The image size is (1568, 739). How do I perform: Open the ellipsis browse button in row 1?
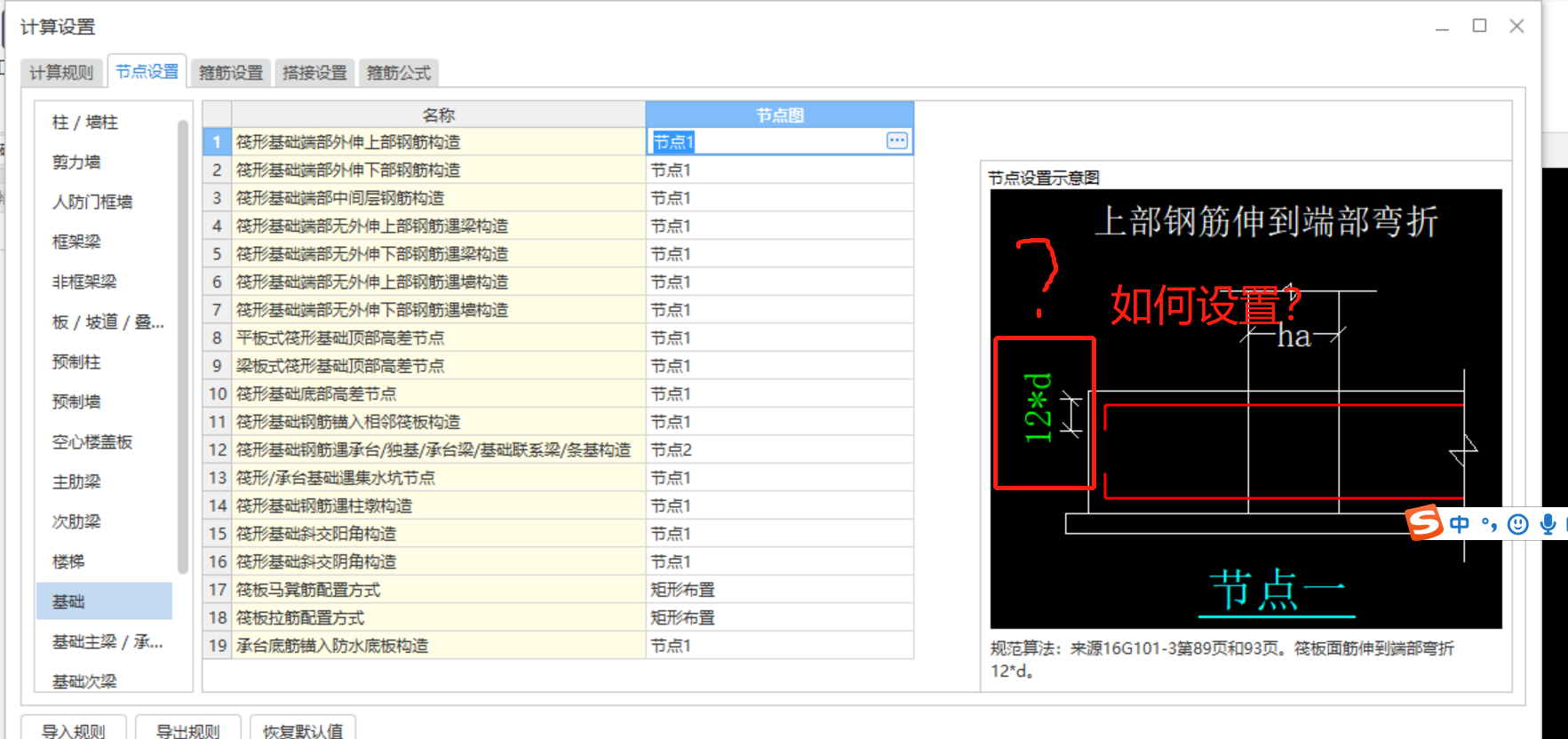click(x=897, y=140)
